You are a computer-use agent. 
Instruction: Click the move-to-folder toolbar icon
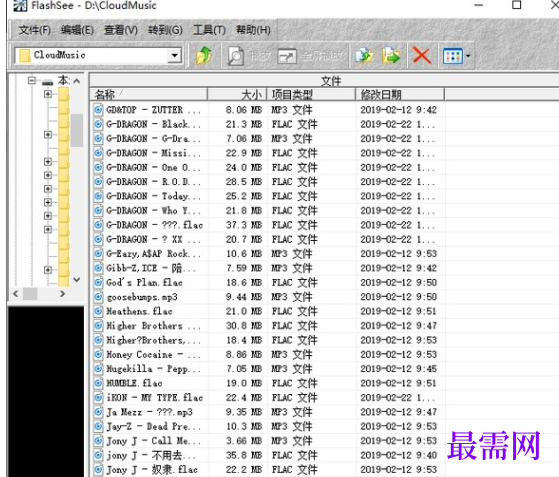(x=391, y=56)
